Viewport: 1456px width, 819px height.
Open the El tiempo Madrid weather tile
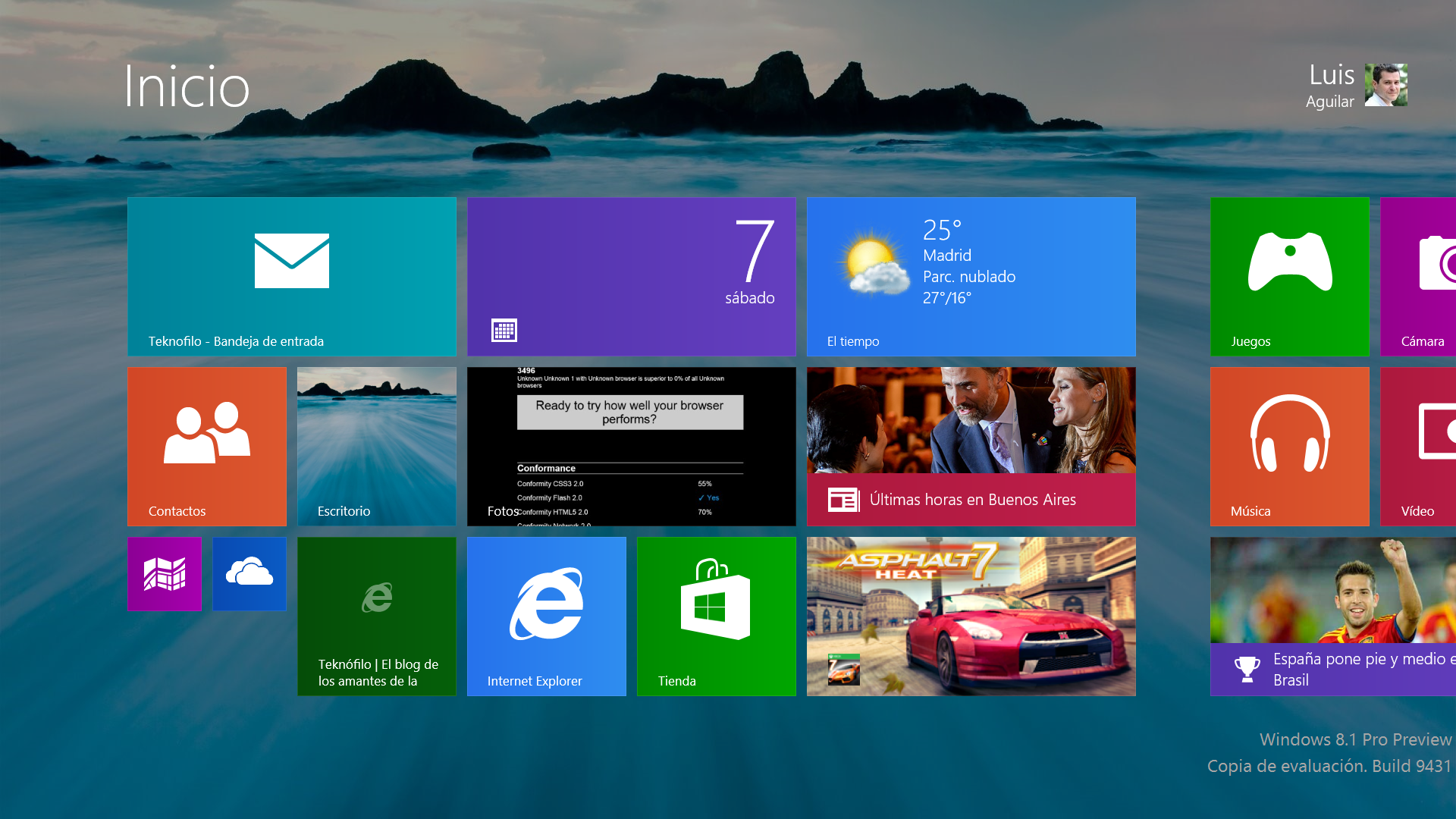[971, 277]
